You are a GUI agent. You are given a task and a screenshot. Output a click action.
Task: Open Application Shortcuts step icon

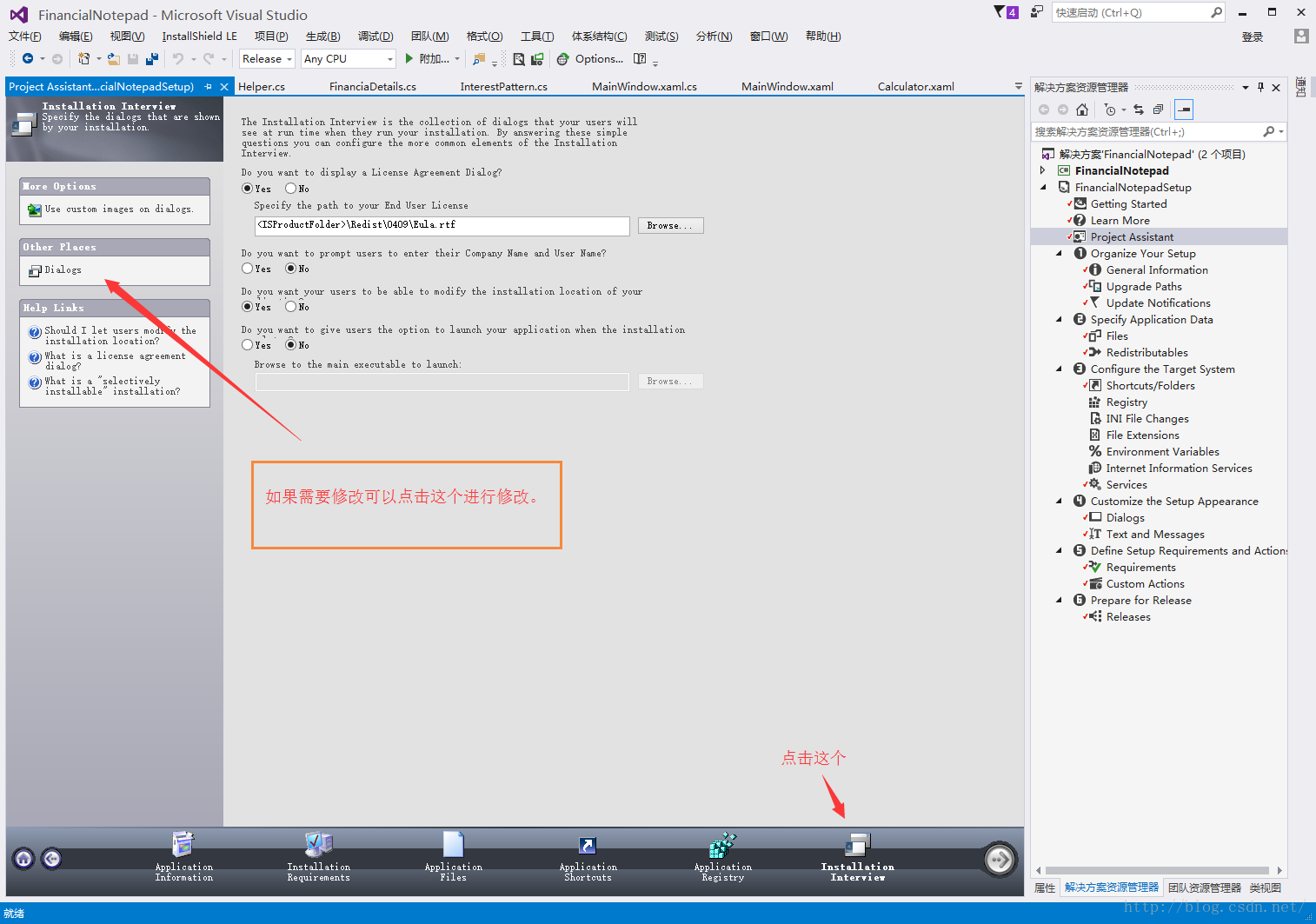pyautogui.click(x=588, y=846)
